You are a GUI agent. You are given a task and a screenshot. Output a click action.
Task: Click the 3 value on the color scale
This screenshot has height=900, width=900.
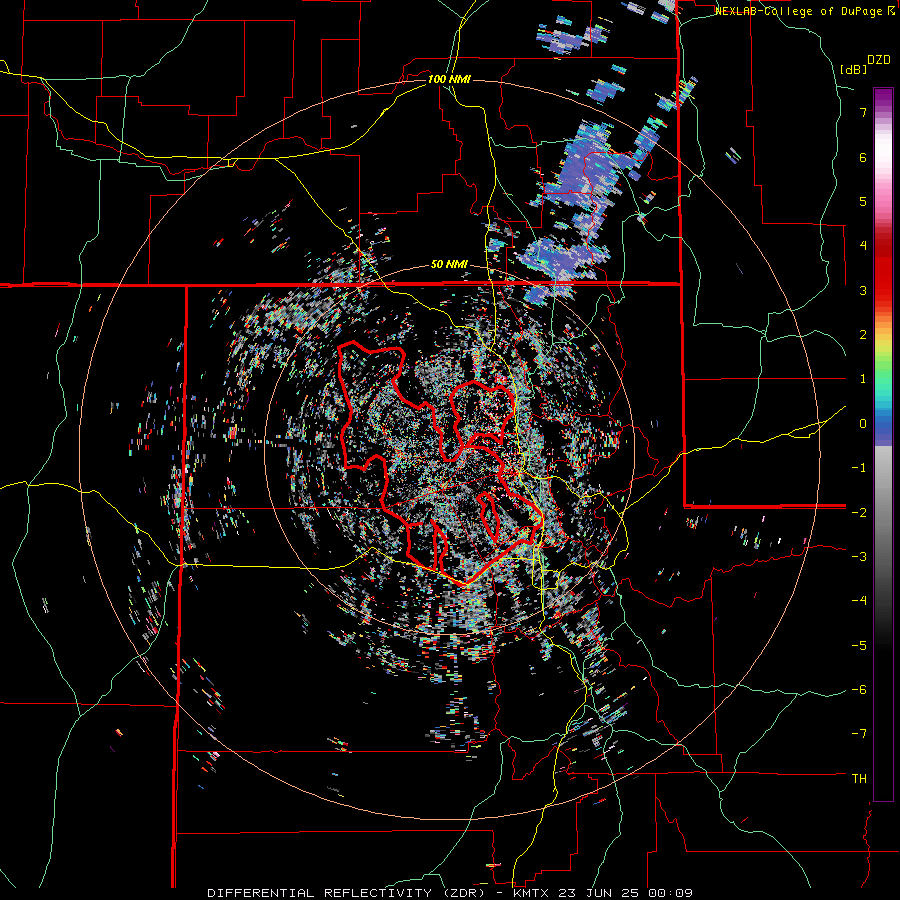[x=863, y=290]
